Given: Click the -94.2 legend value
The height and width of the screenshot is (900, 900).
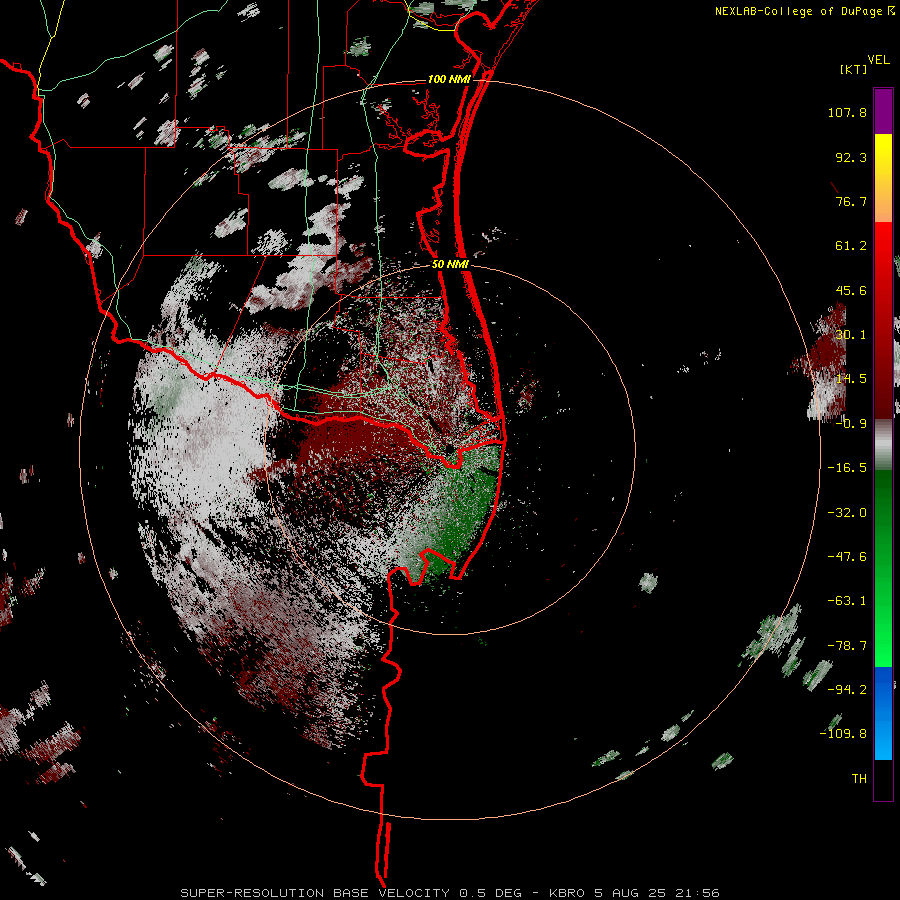Looking at the screenshot, I should (847, 690).
